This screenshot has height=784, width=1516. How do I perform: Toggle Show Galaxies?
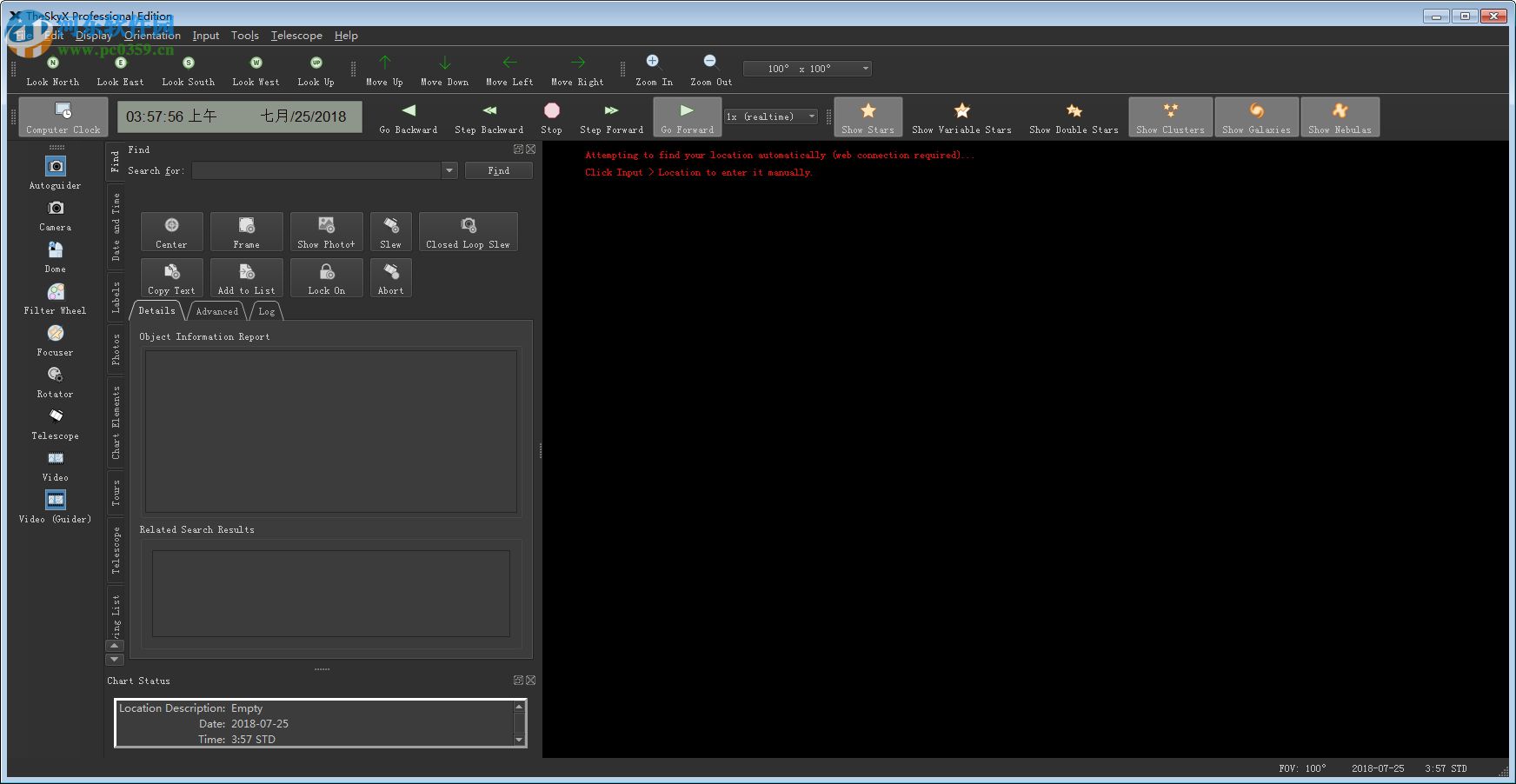coord(1256,116)
